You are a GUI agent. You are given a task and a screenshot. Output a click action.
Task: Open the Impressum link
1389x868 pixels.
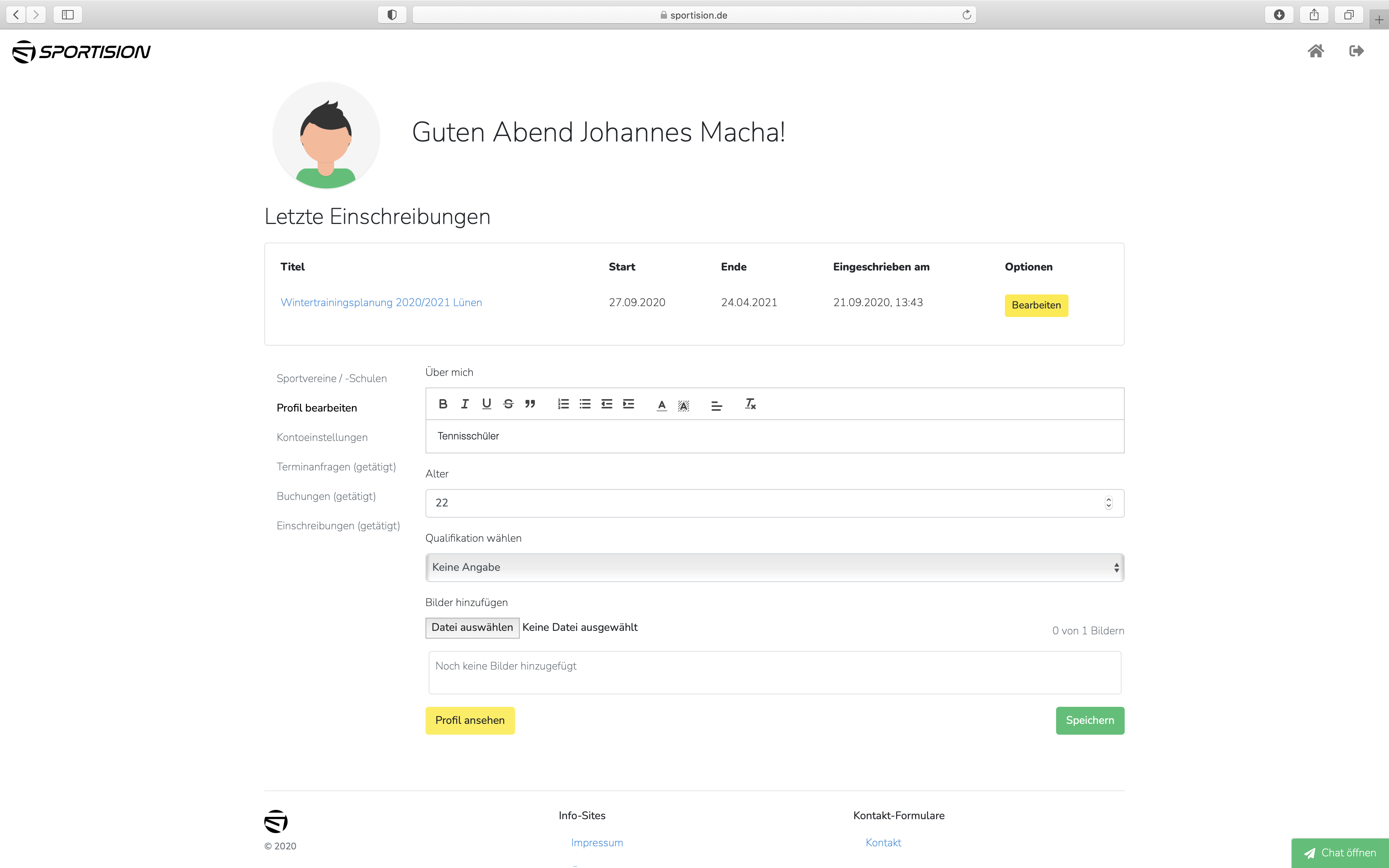[596, 843]
